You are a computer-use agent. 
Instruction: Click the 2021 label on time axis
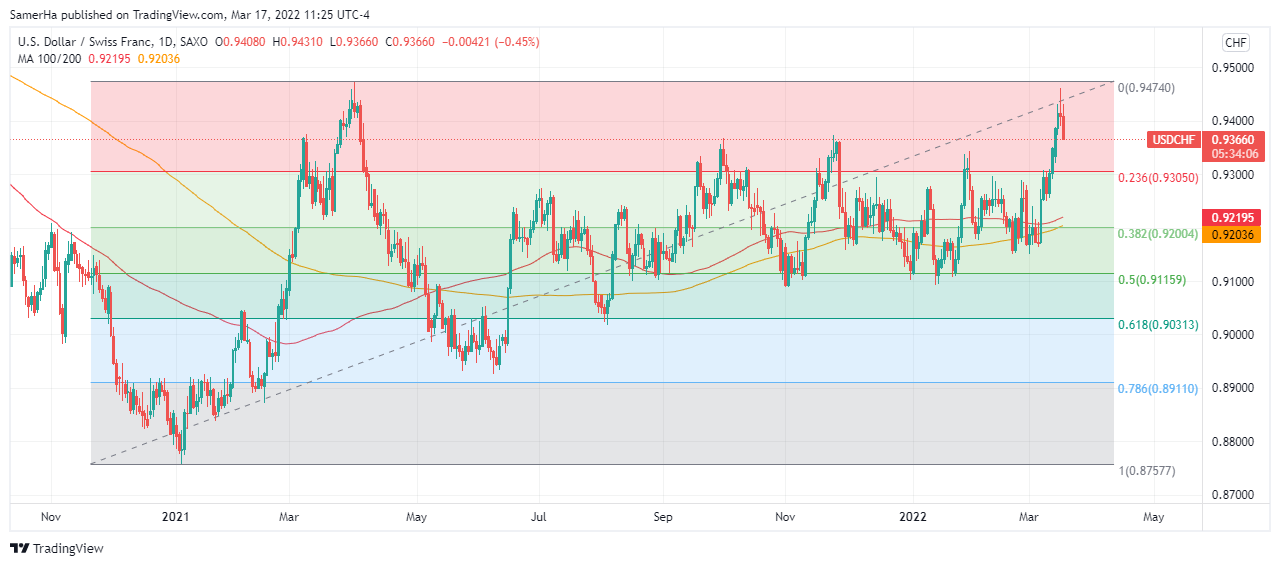click(176, 517)
